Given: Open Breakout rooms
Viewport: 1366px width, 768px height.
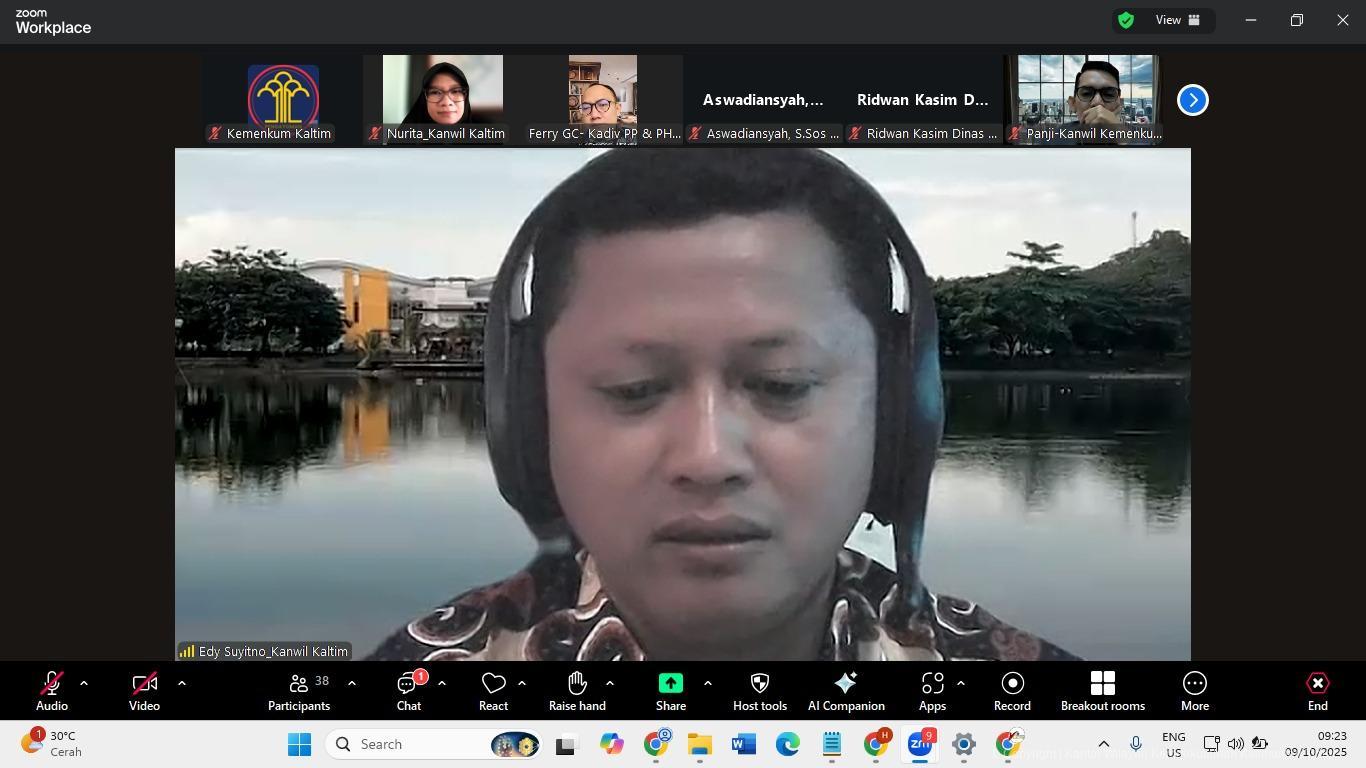Looking at the screenshot, I should (x=1102, y=691).
